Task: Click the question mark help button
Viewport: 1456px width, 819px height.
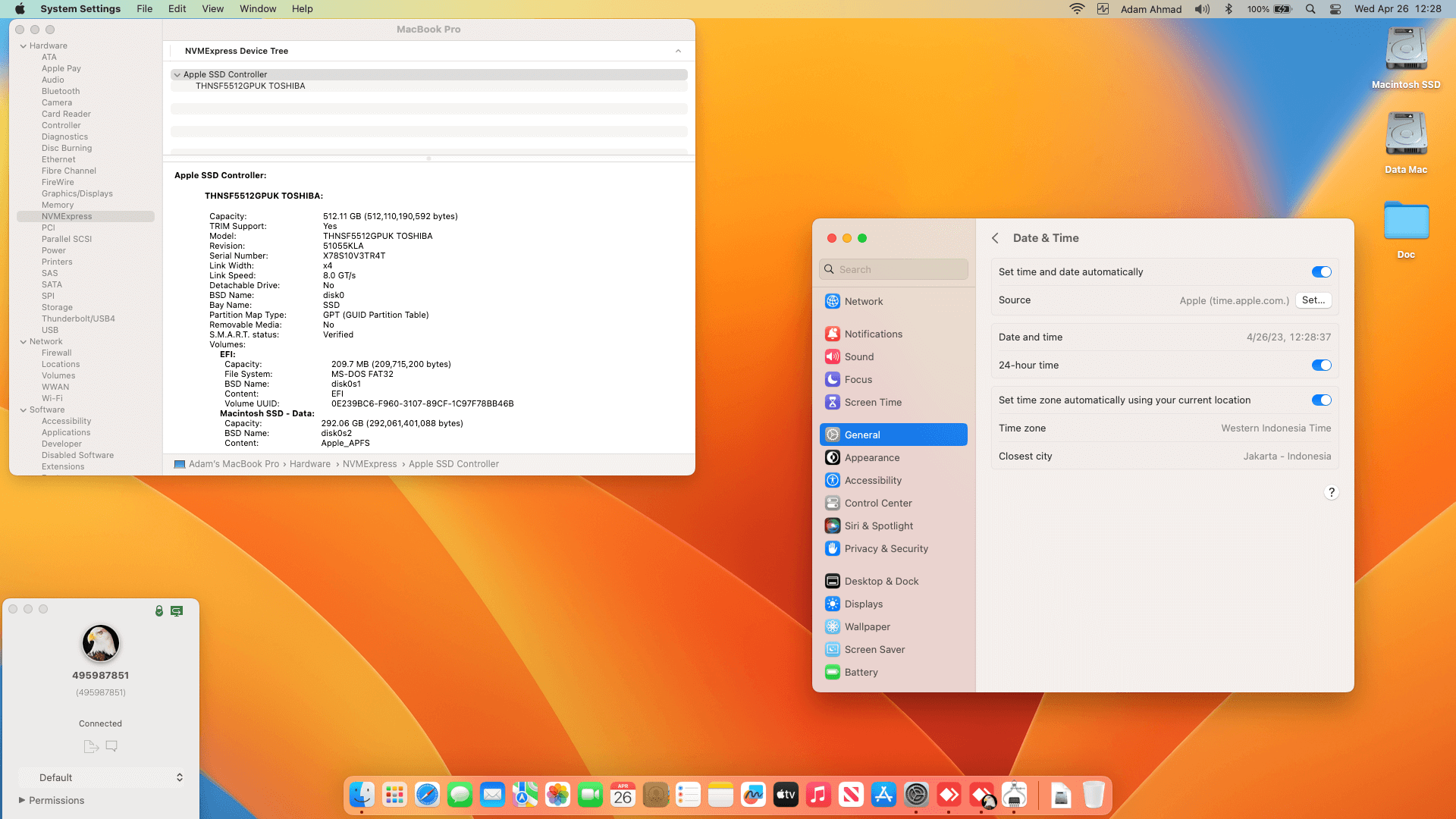Action: [1331, 493]
